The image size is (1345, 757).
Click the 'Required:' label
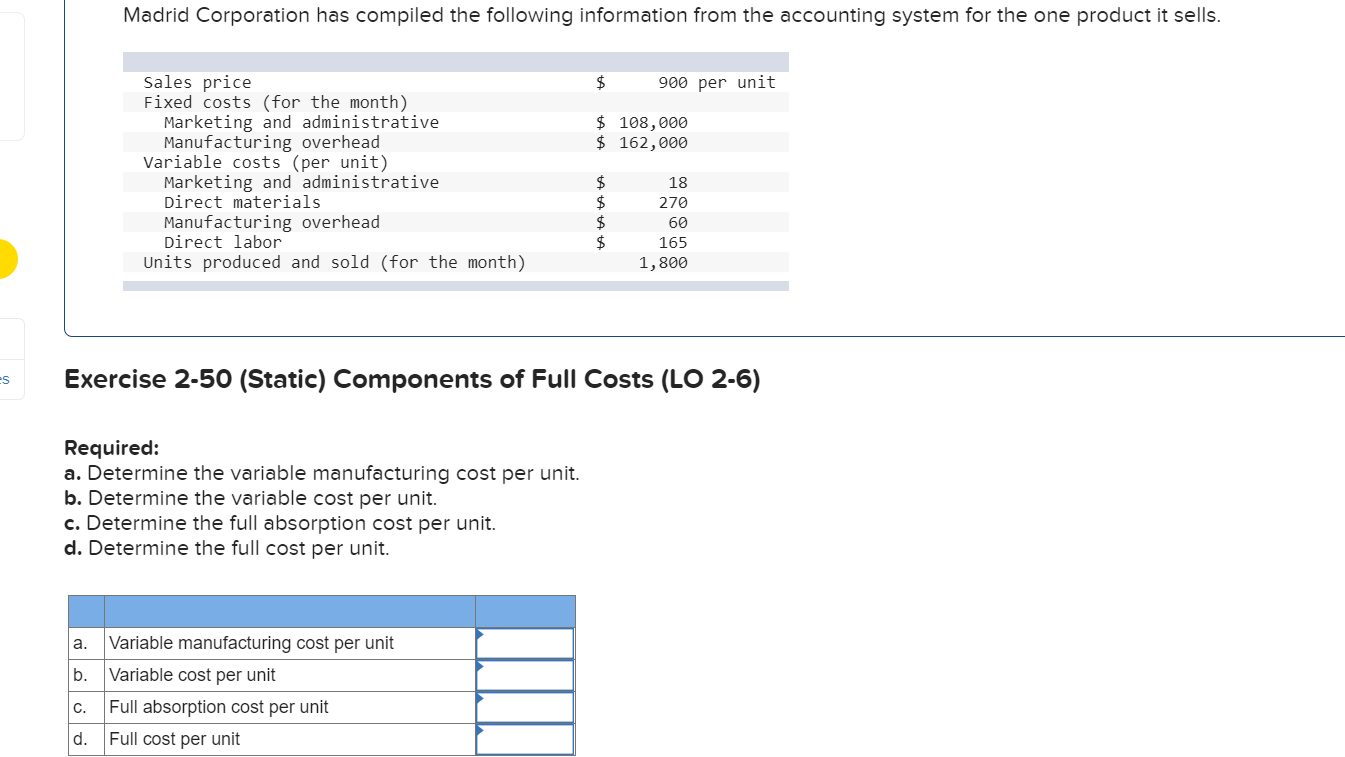pyautogui.click(x=112, y=448)
